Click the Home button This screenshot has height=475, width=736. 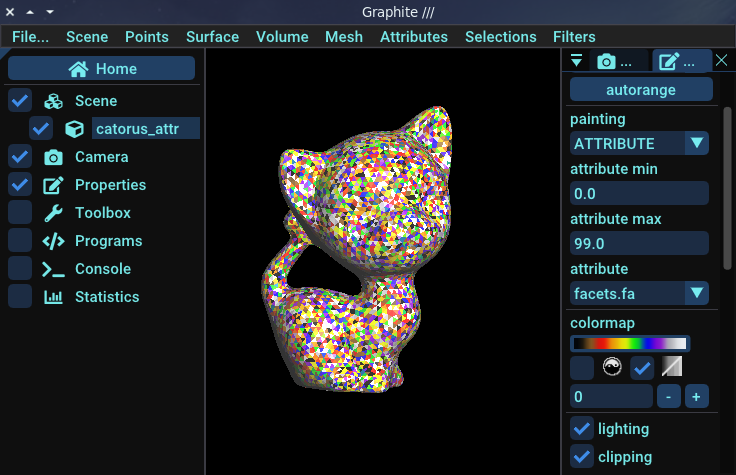point(101,69)
